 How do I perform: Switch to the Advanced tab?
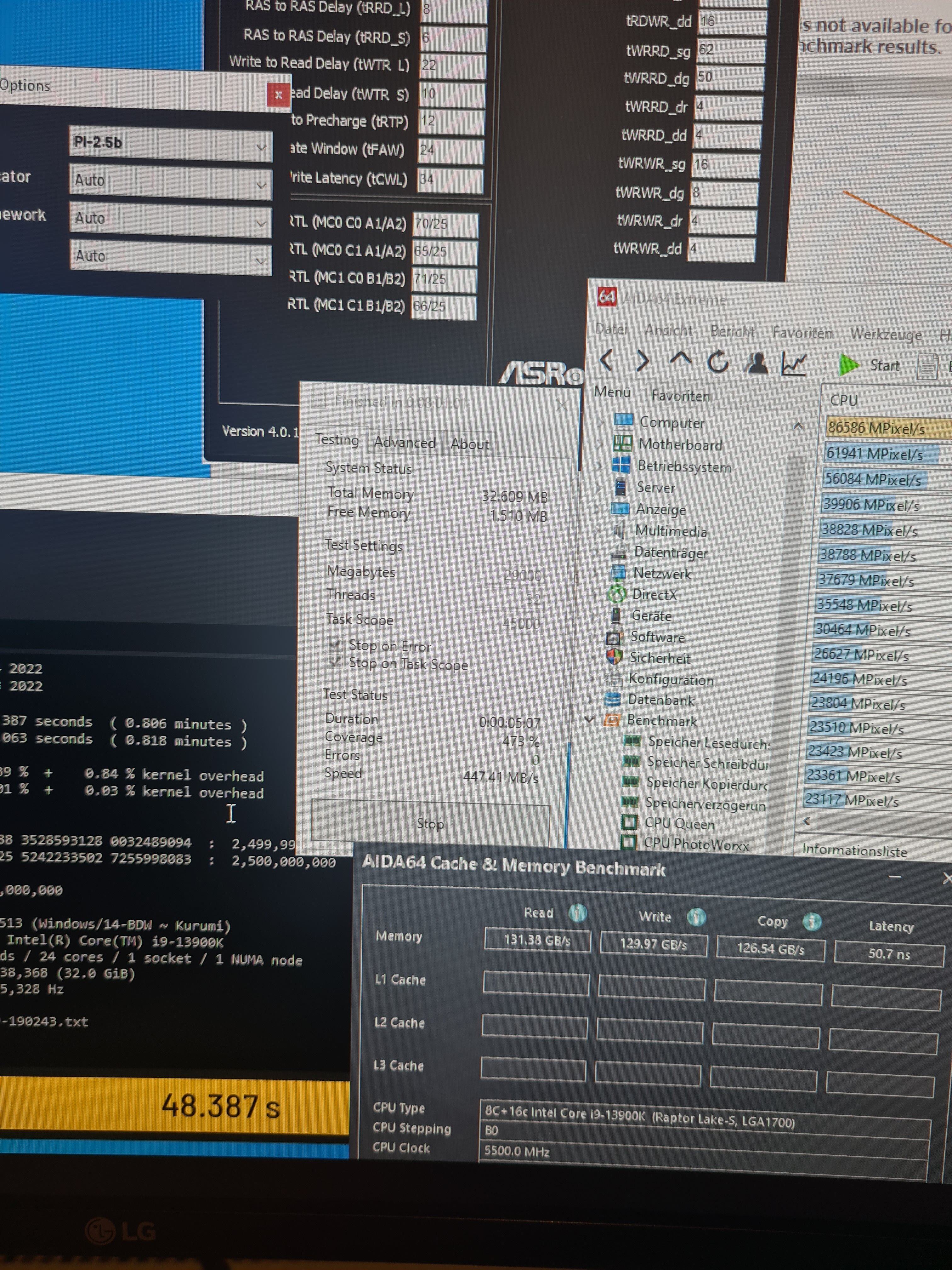(405, 442)
